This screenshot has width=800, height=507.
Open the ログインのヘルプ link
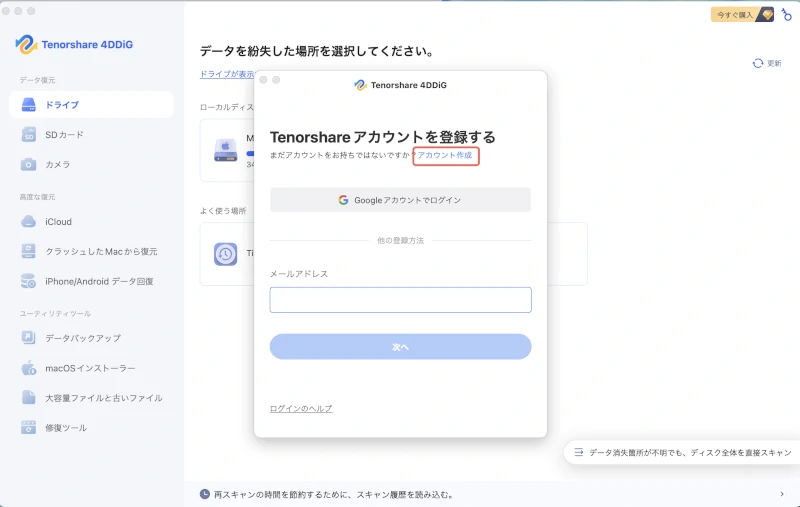pos(301,409)
